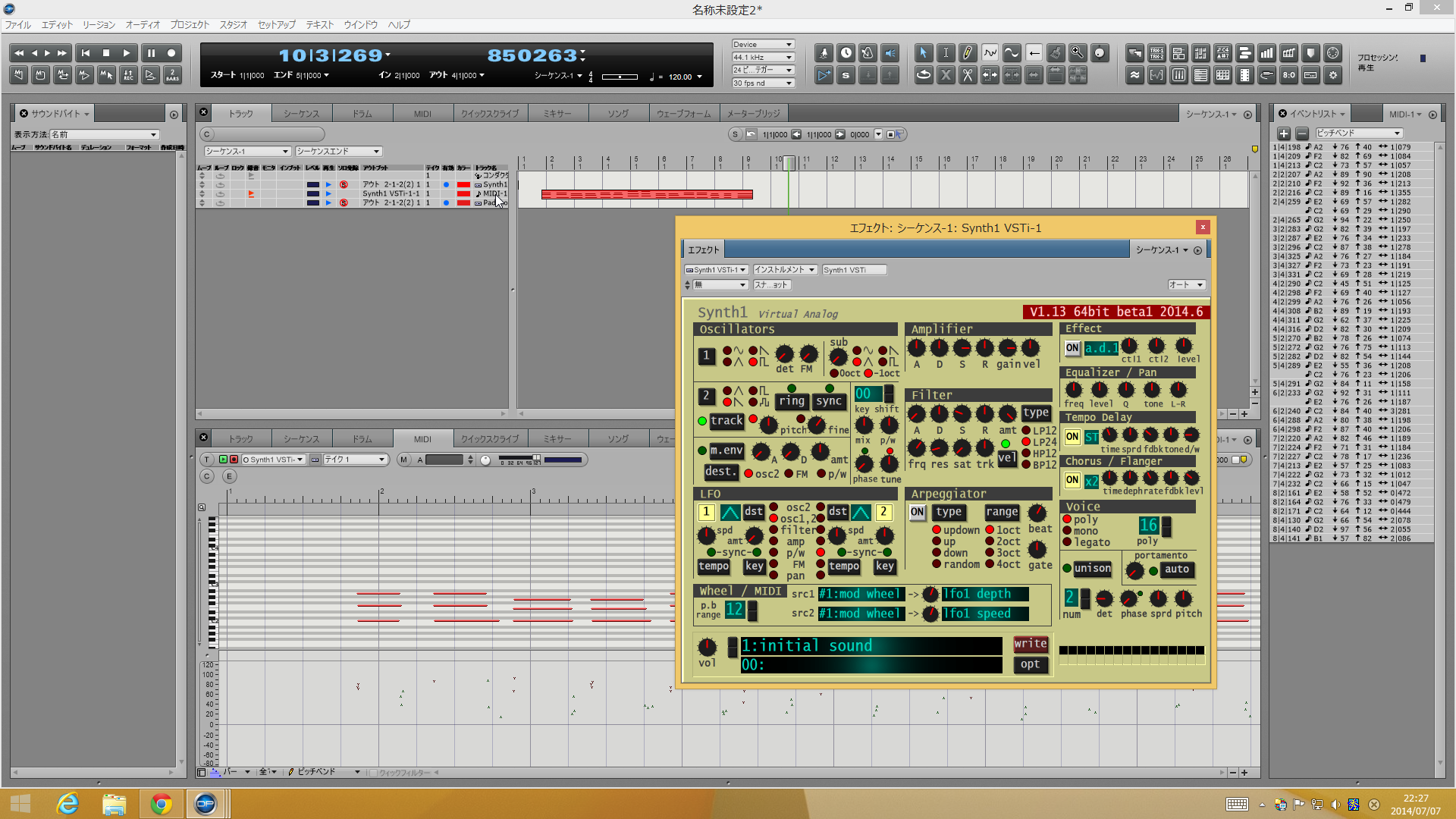Open the tempo 120.00 dropdown arrow
The height and width of the screenshot is (819, 1456).
699,77
